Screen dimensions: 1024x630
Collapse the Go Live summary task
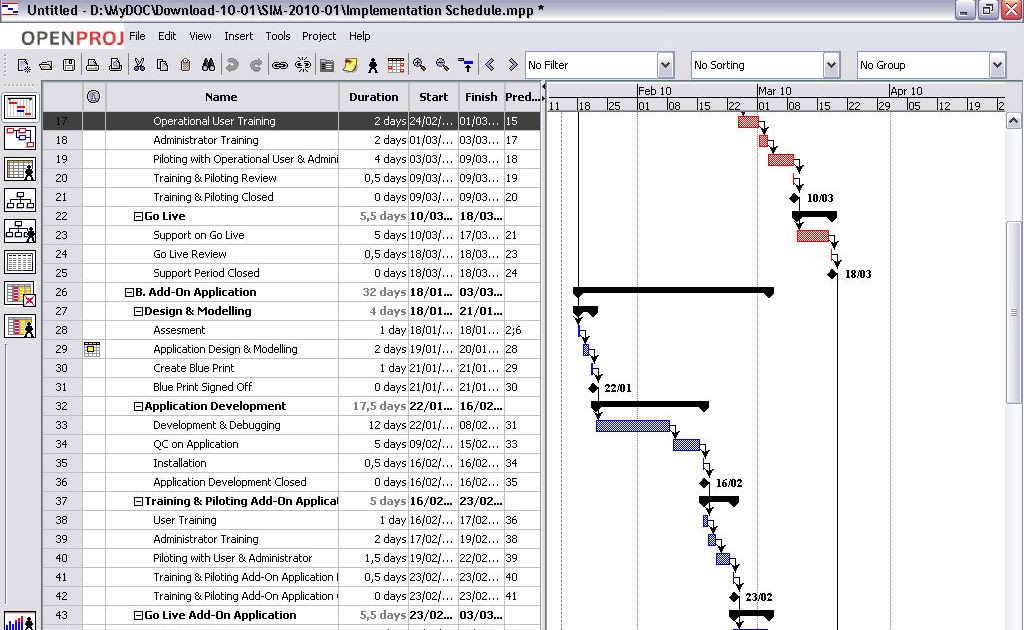coord(138,216)
